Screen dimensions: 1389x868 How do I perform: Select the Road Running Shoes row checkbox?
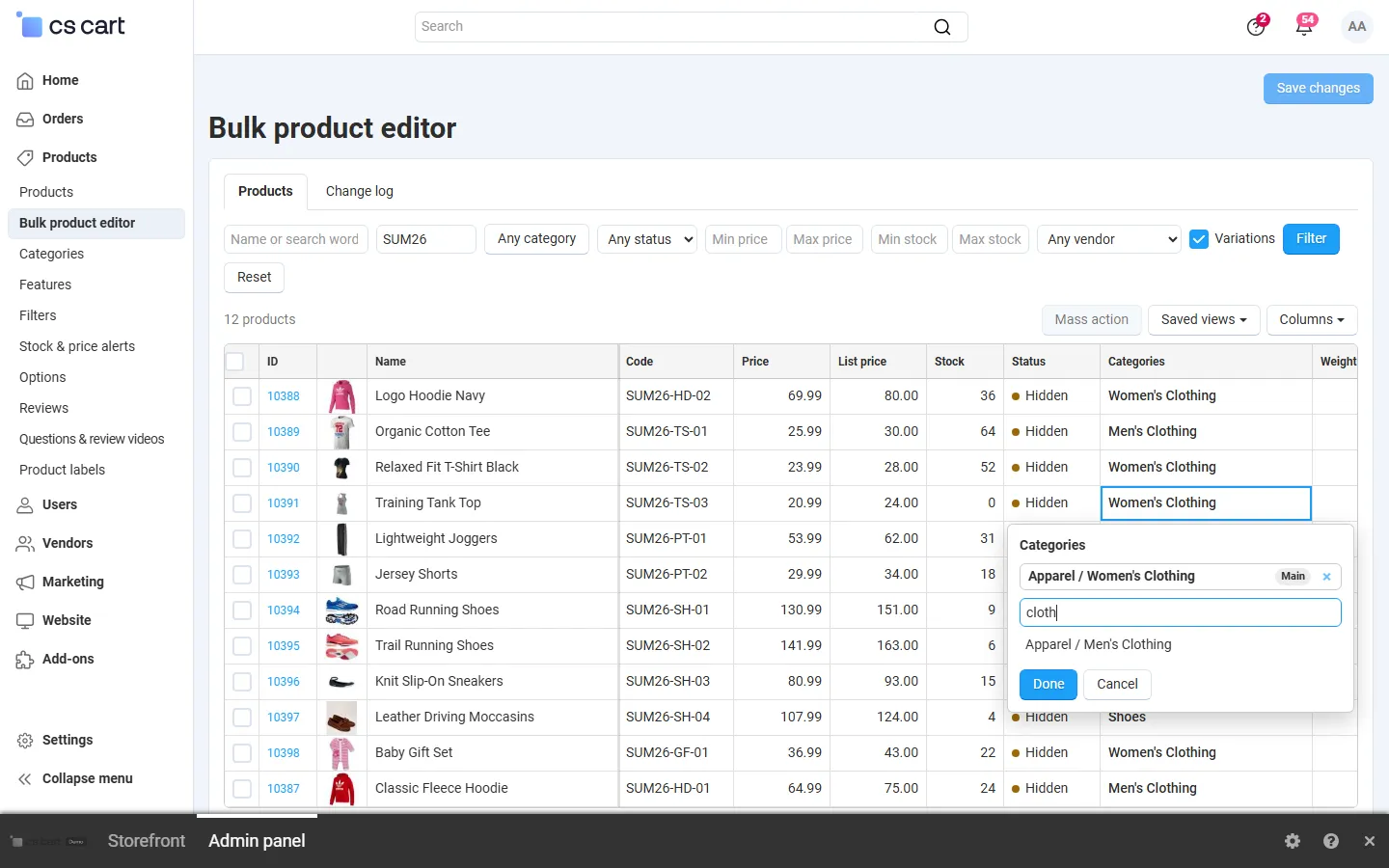point(242,610)
